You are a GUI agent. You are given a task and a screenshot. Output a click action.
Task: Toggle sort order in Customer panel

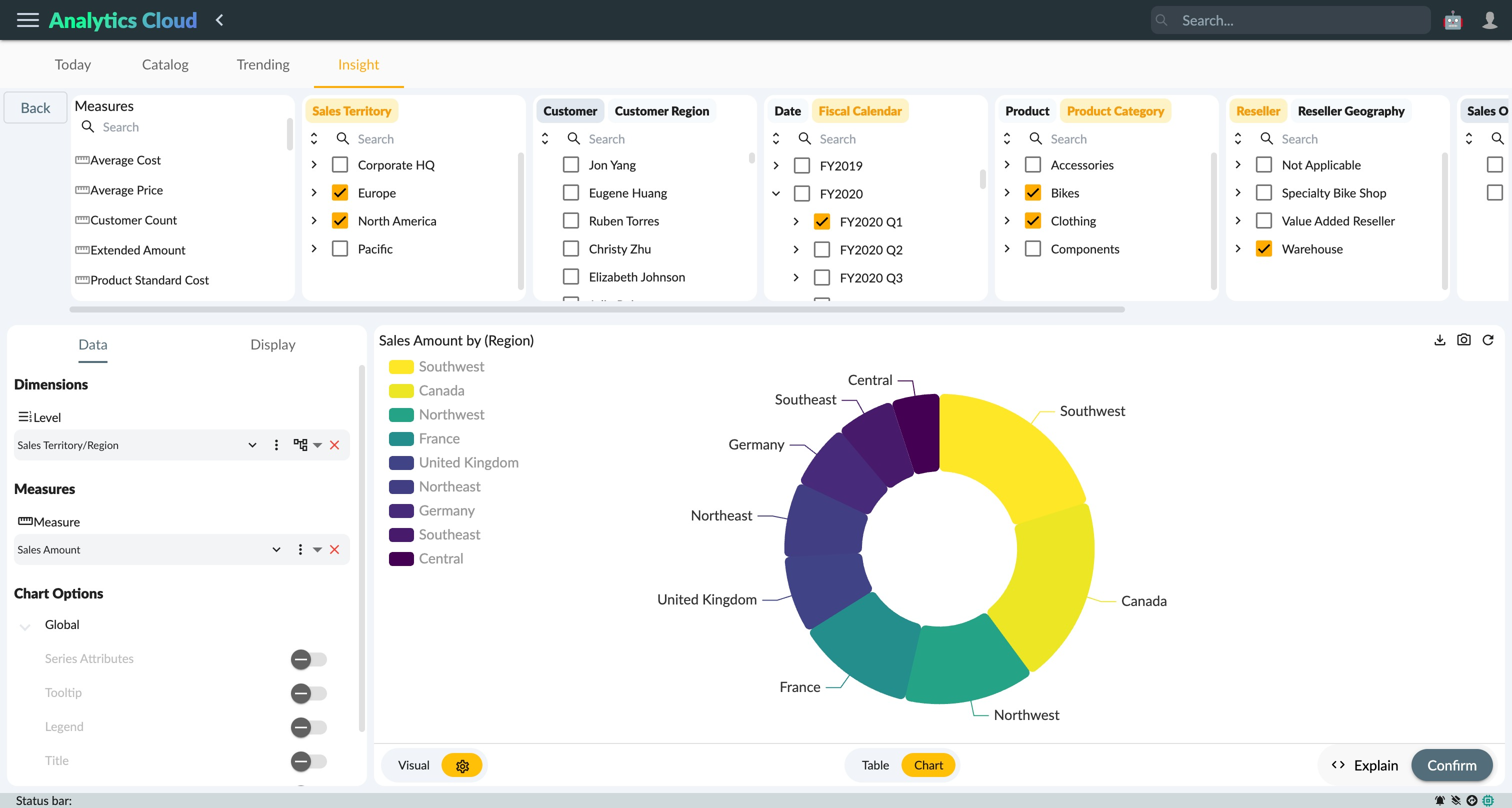(544, 138)
